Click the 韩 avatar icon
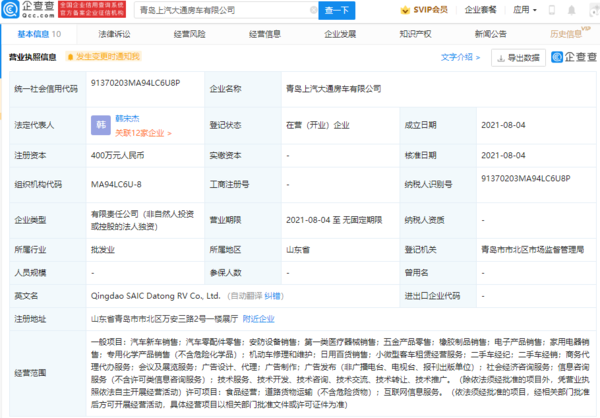 coord(101,125)
